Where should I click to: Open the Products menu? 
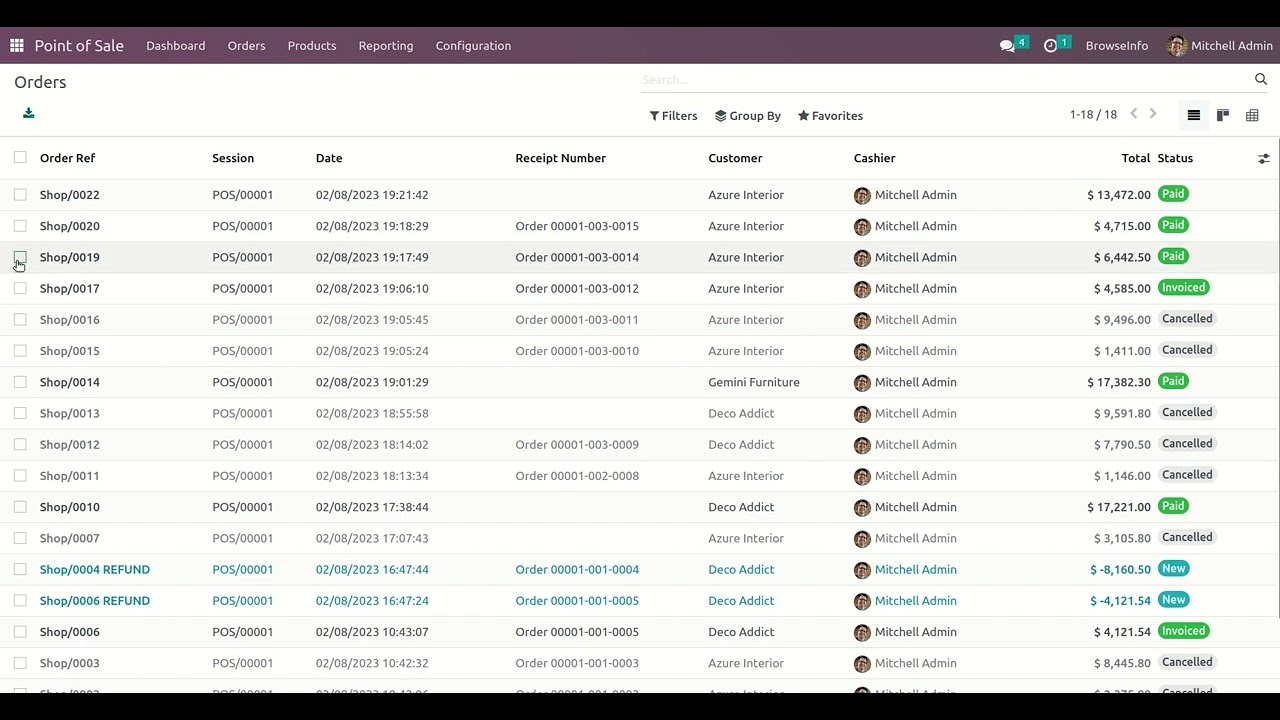(x=312, y=46)
